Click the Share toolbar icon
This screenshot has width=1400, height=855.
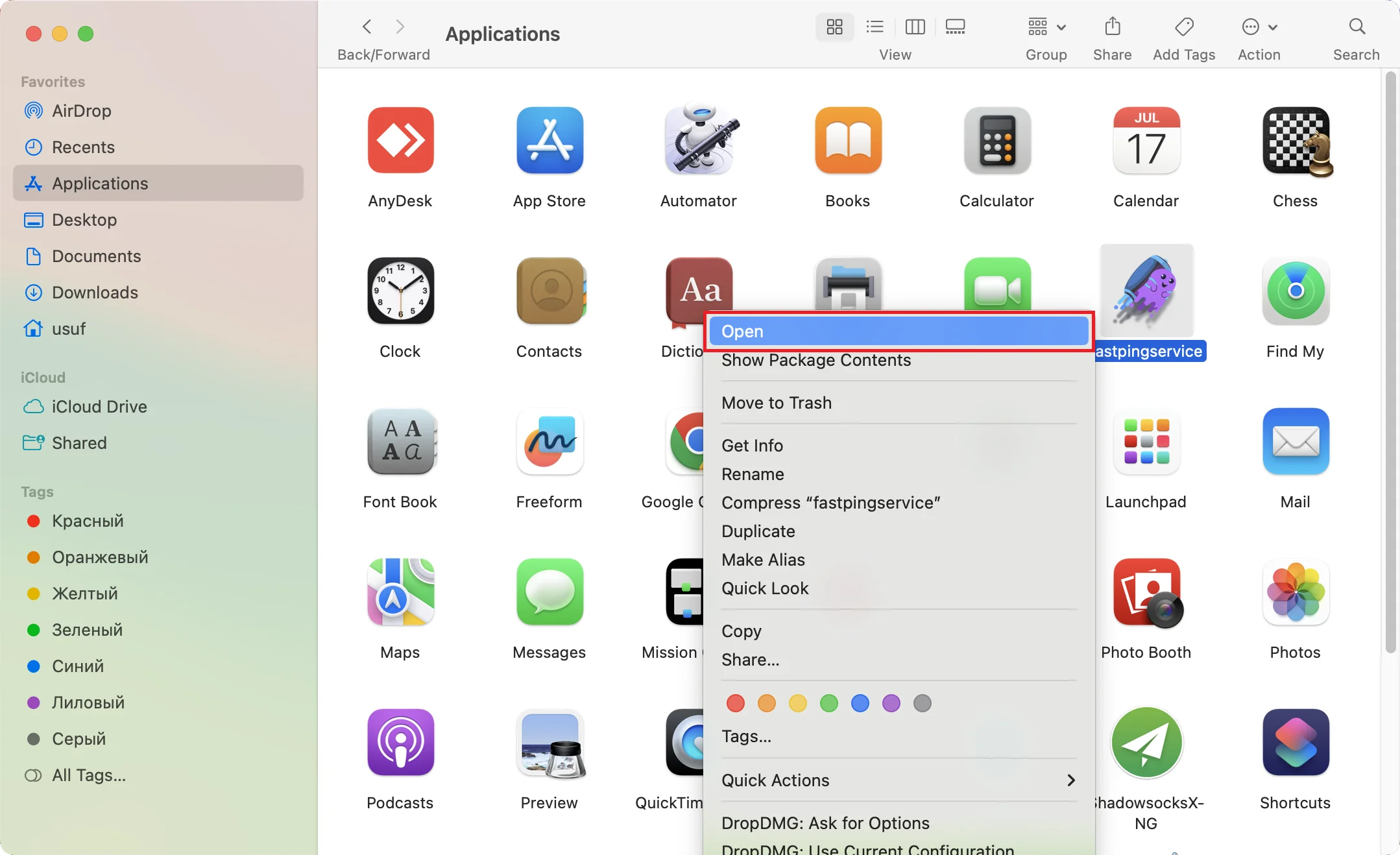(x=1112, y=27)
